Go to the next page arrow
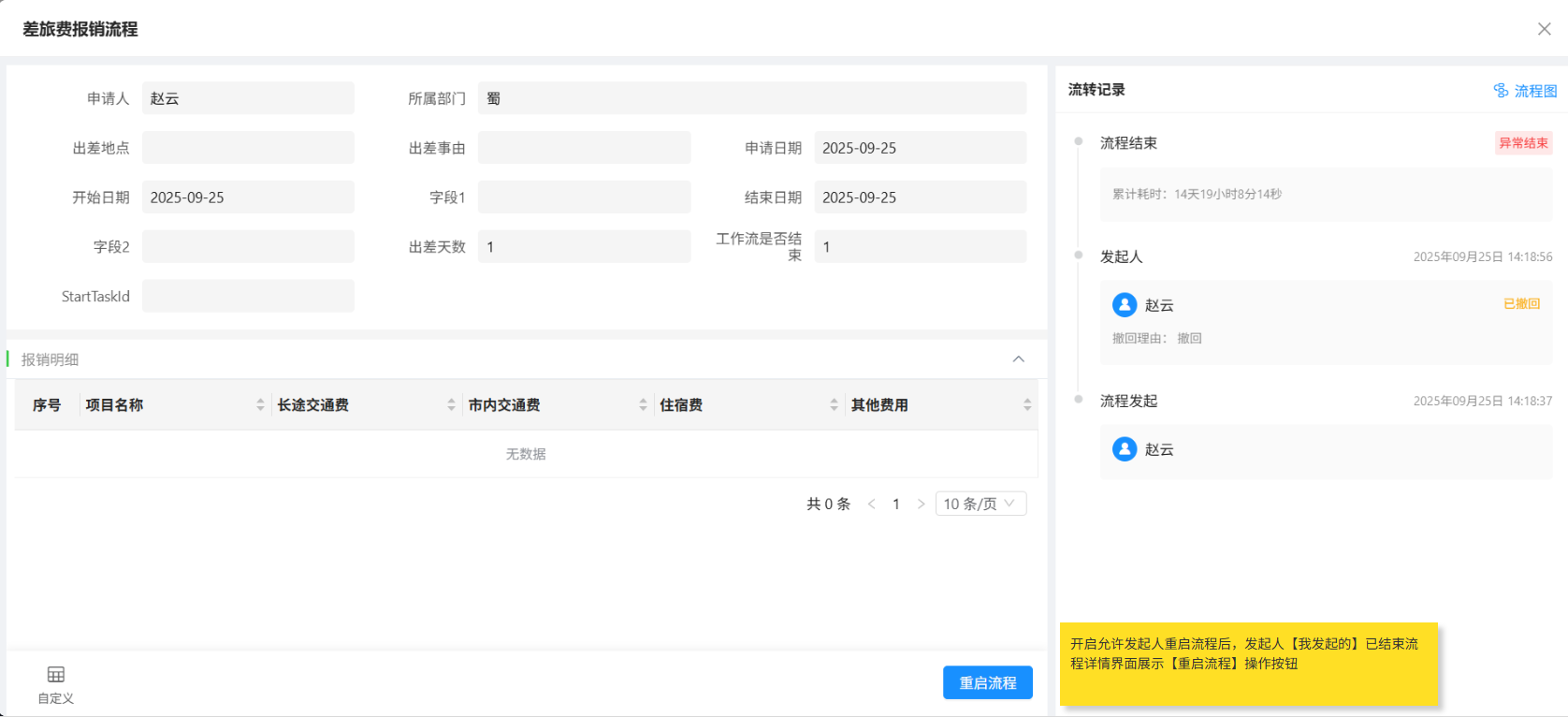1568x717 pixels. coord(921,504)
